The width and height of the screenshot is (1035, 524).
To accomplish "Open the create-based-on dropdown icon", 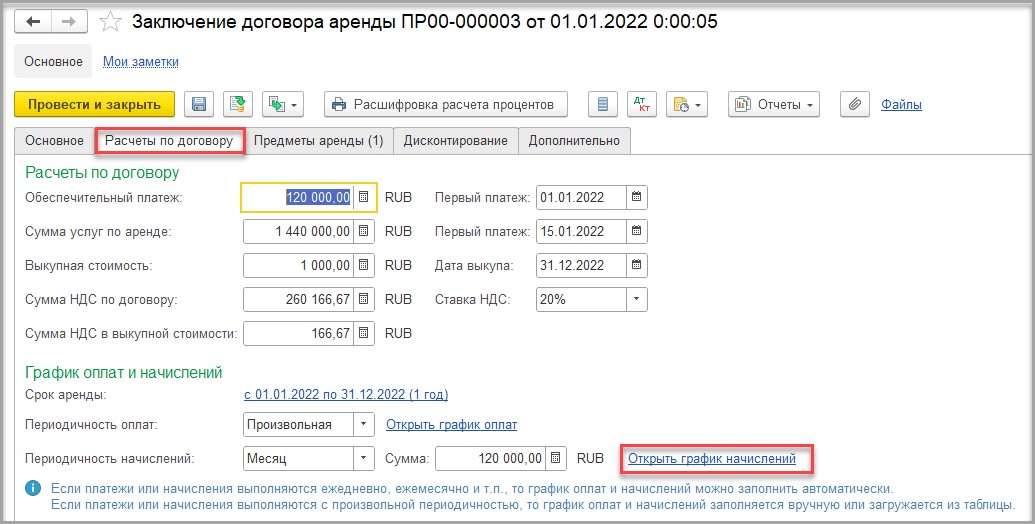I will pos(283,104).
